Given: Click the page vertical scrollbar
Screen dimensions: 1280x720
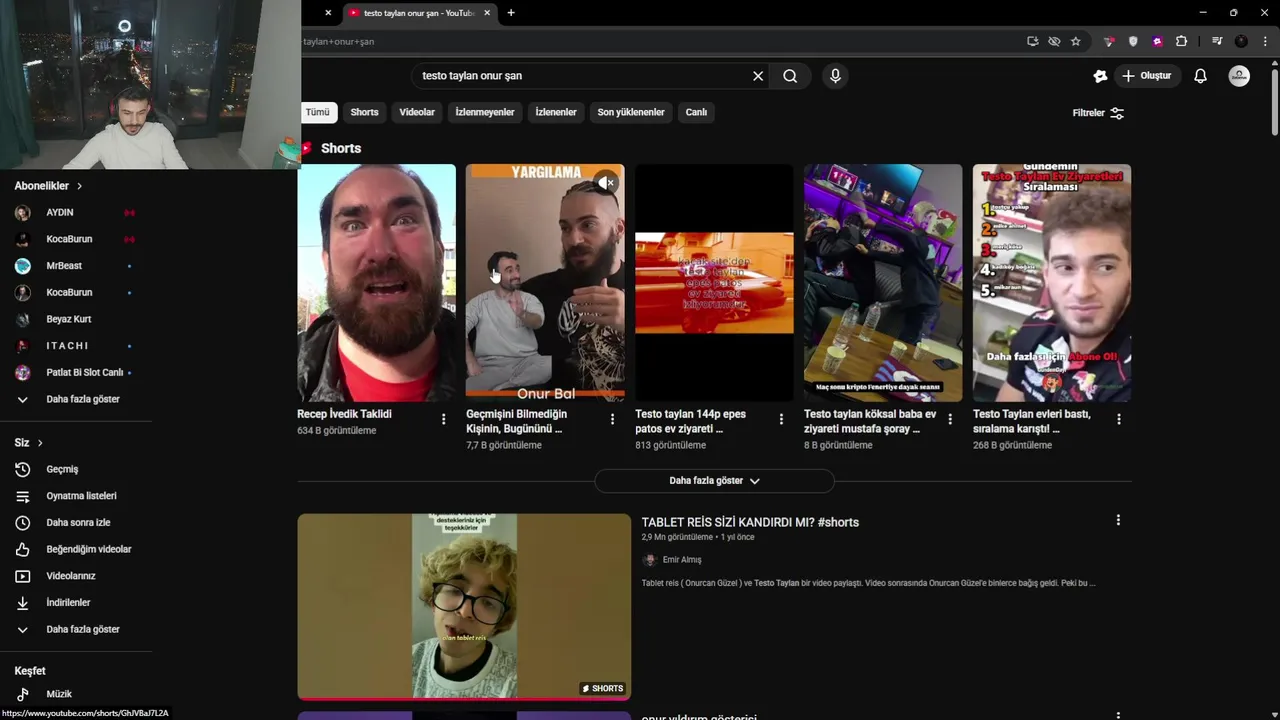Looking at the screenshot, I should click(1274, 100).
